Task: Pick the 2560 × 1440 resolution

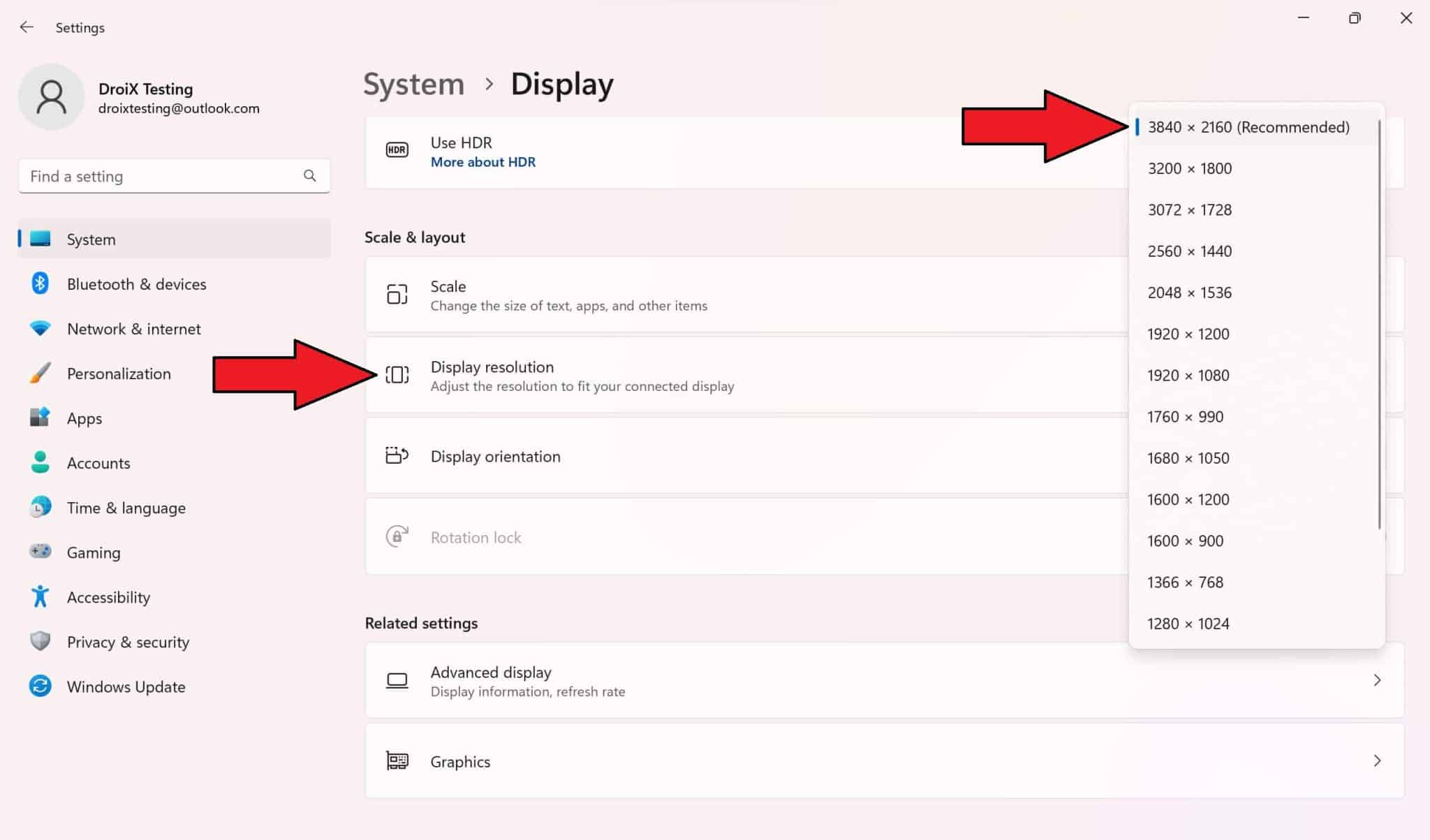Action: point(1189,251)
